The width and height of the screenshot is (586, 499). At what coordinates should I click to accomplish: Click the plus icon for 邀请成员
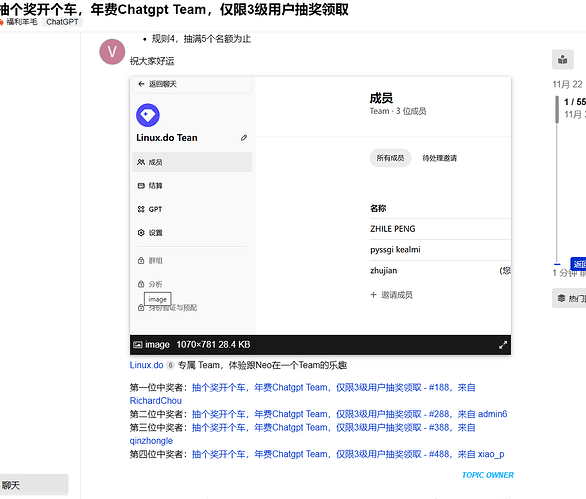373,295
